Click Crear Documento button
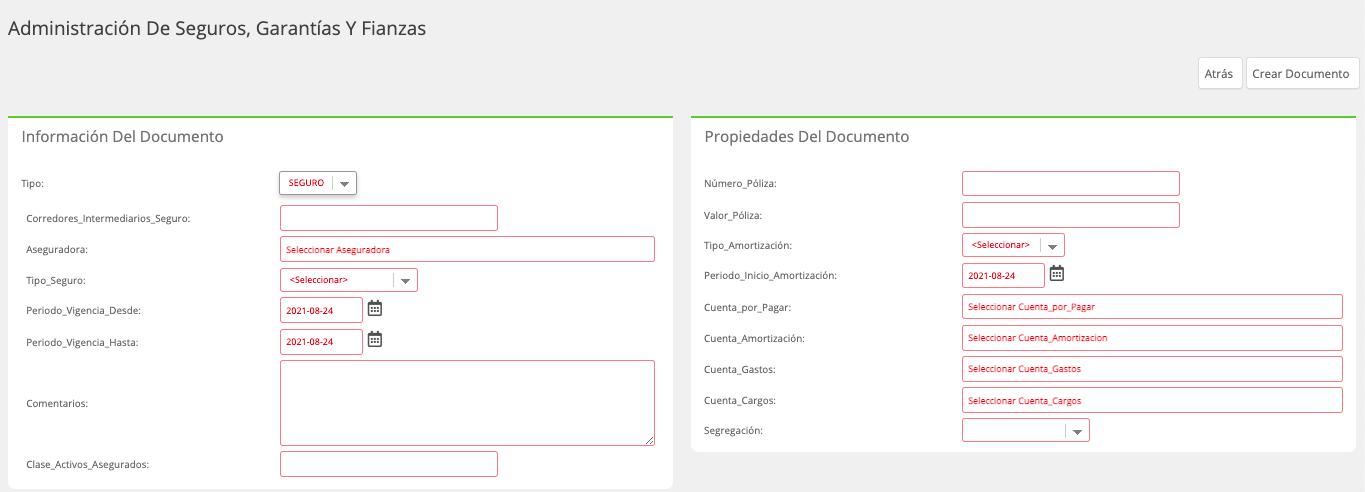This screenshot has height=492, width=1365. click(x=1301, y=74)
